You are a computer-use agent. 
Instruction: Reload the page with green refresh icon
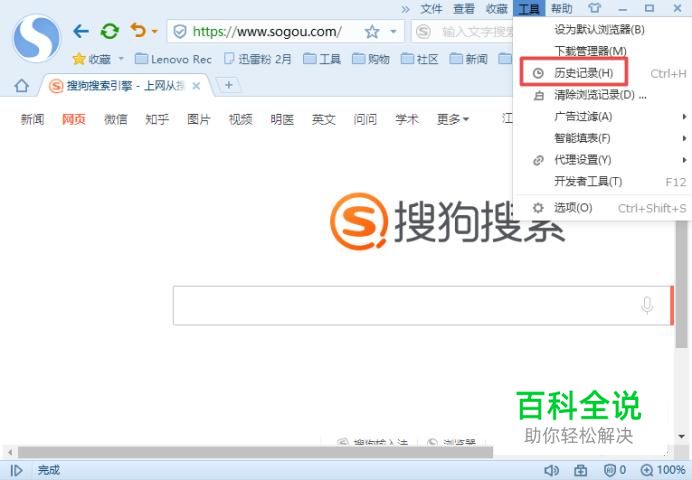(x=109, y=31)
